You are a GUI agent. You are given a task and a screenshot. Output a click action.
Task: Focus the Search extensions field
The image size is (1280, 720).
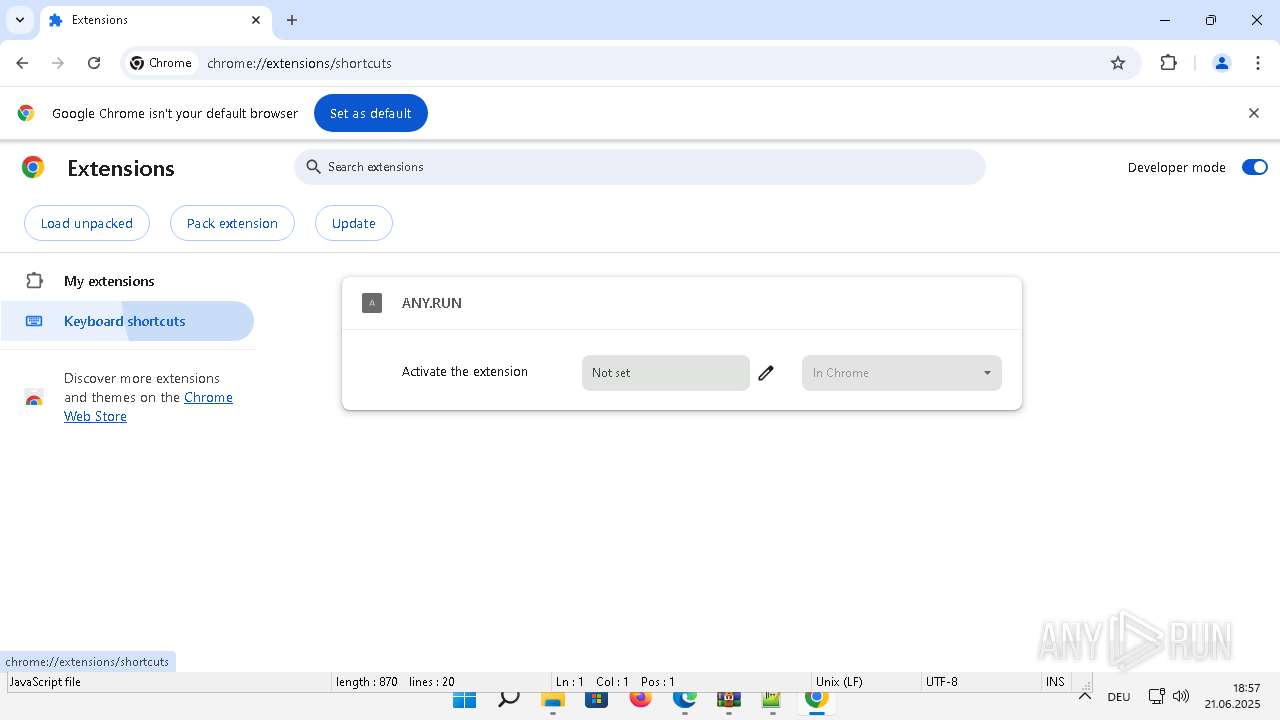(640, 167)
